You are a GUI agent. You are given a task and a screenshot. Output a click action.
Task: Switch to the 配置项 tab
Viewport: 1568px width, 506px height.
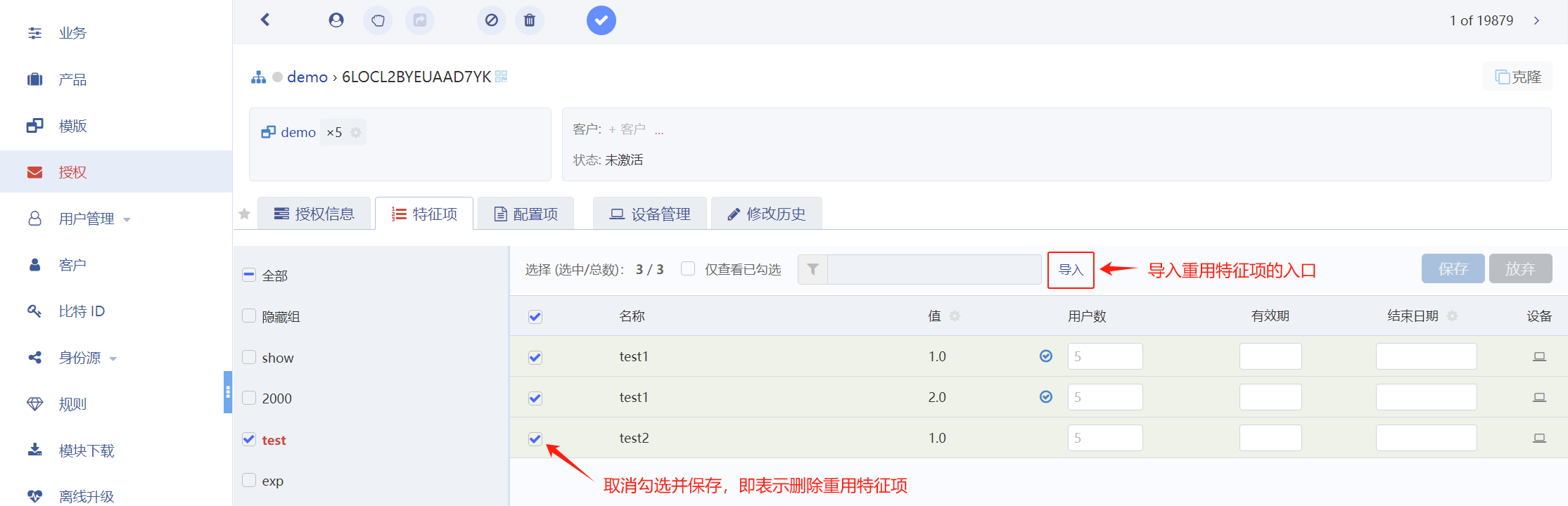pyautogui.click(x=525, y=214)
